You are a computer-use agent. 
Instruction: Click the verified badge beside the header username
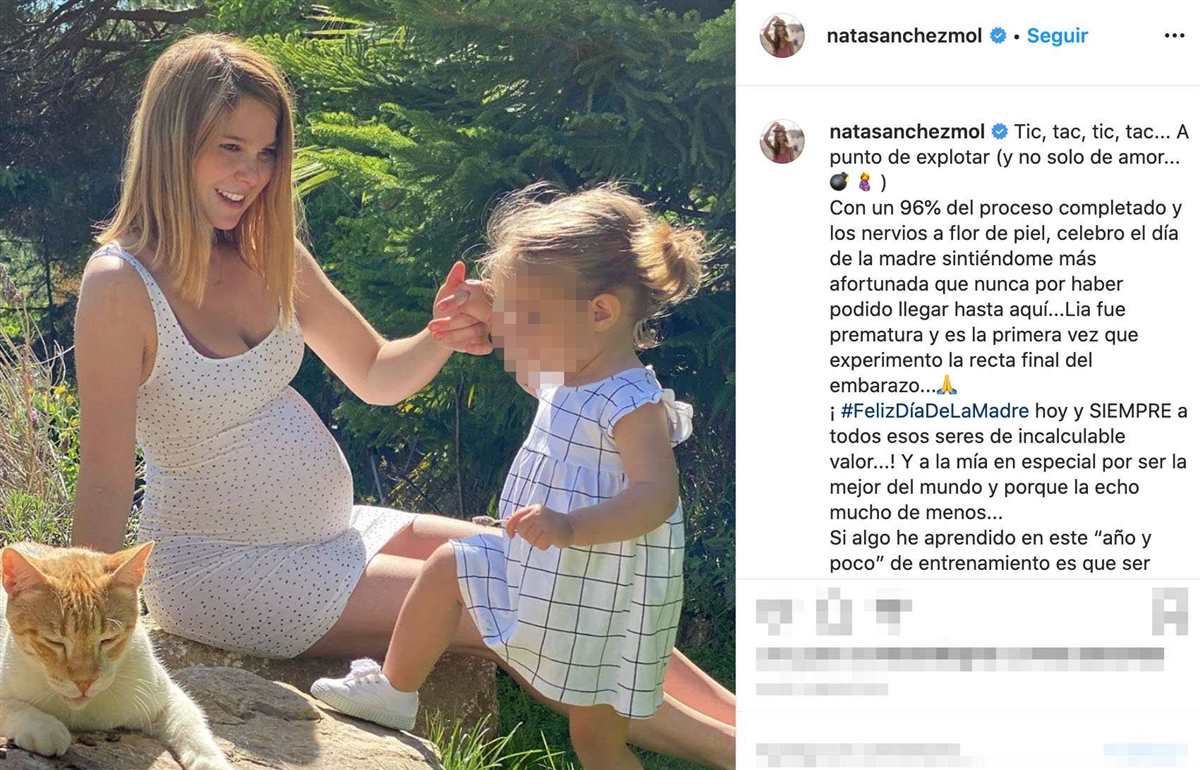click(x=998, y=36)
